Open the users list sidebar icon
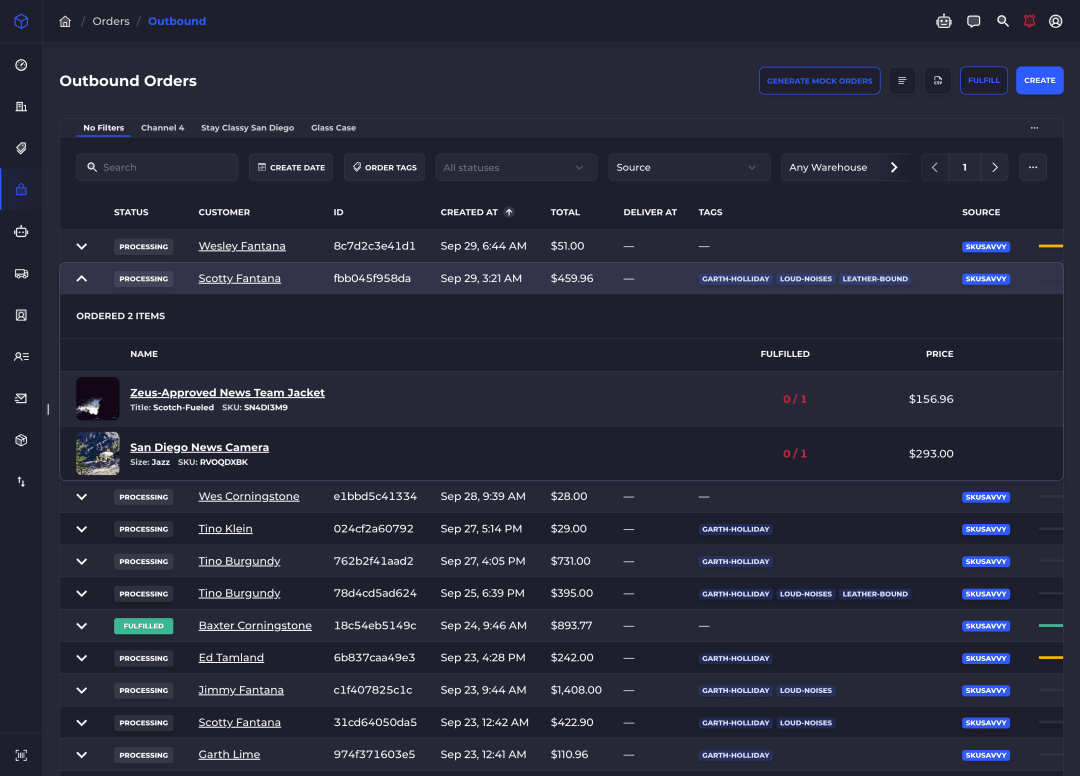The width and height of the screenshot is (1080, 776). point(21,357)
